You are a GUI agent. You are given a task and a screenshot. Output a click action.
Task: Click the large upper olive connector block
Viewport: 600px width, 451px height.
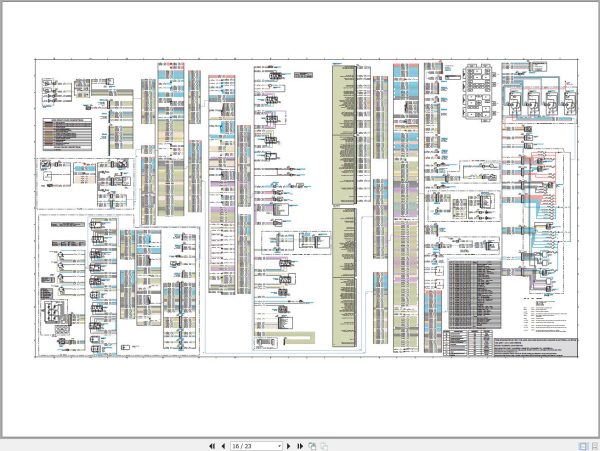[344, 134]
